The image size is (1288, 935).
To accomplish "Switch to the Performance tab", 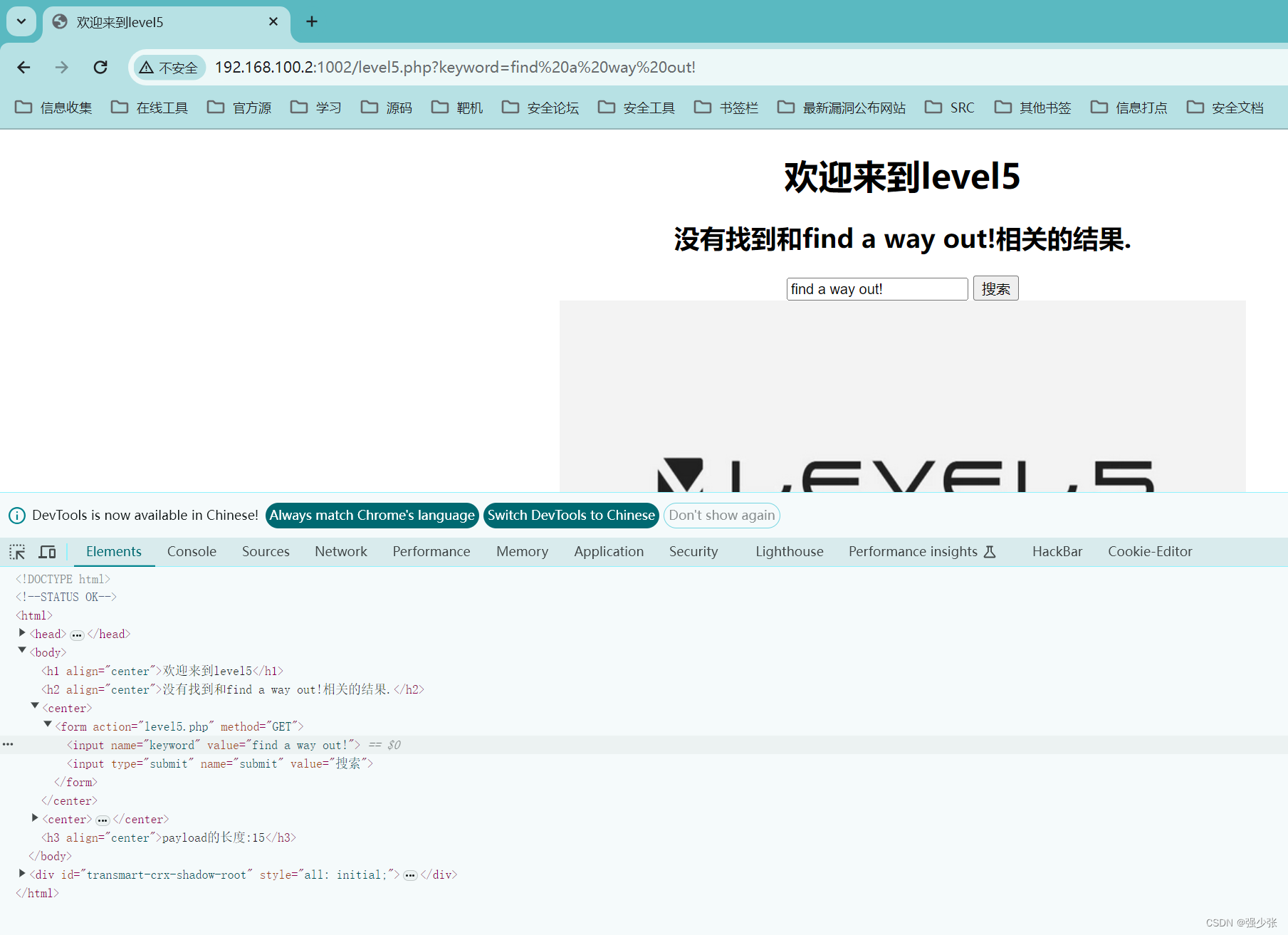I will pyautogui.click(x=431, y=552).
